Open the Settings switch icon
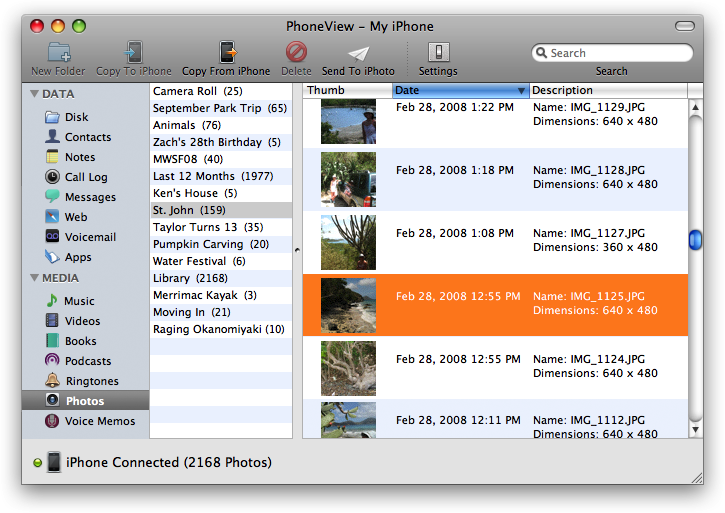 [438, 52]
